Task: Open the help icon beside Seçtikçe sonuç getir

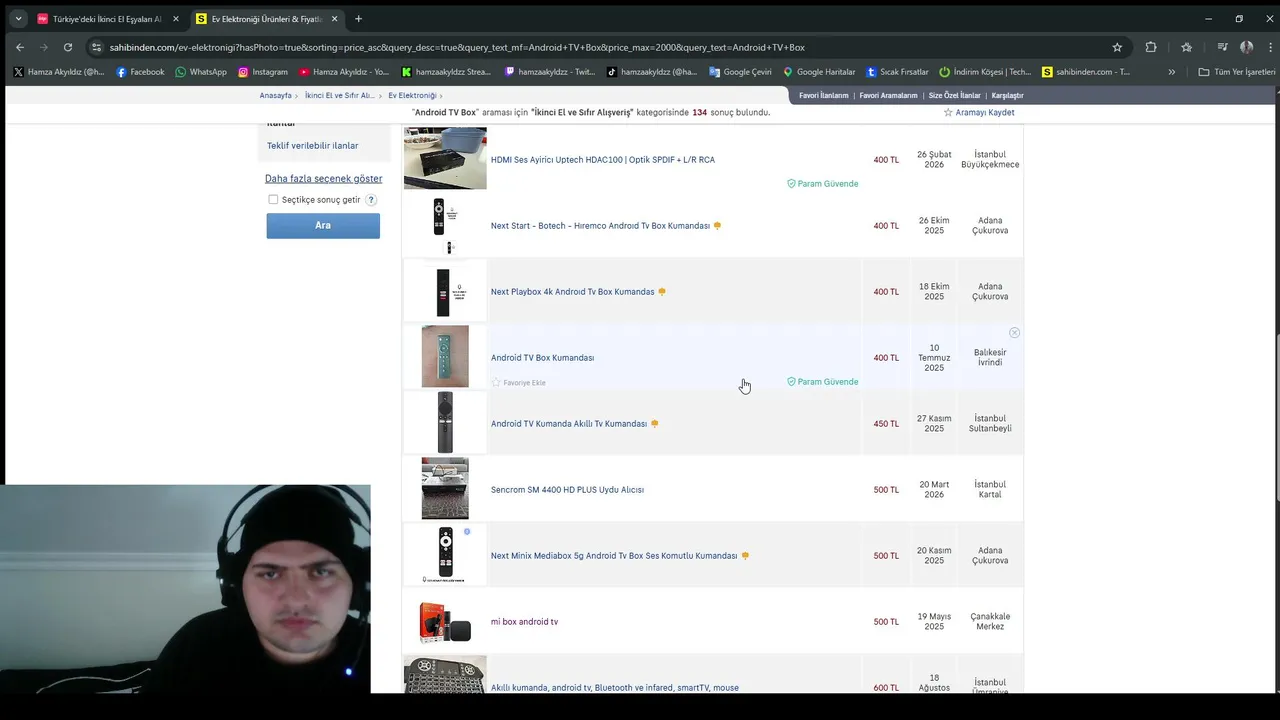Action: coord(371,200)
